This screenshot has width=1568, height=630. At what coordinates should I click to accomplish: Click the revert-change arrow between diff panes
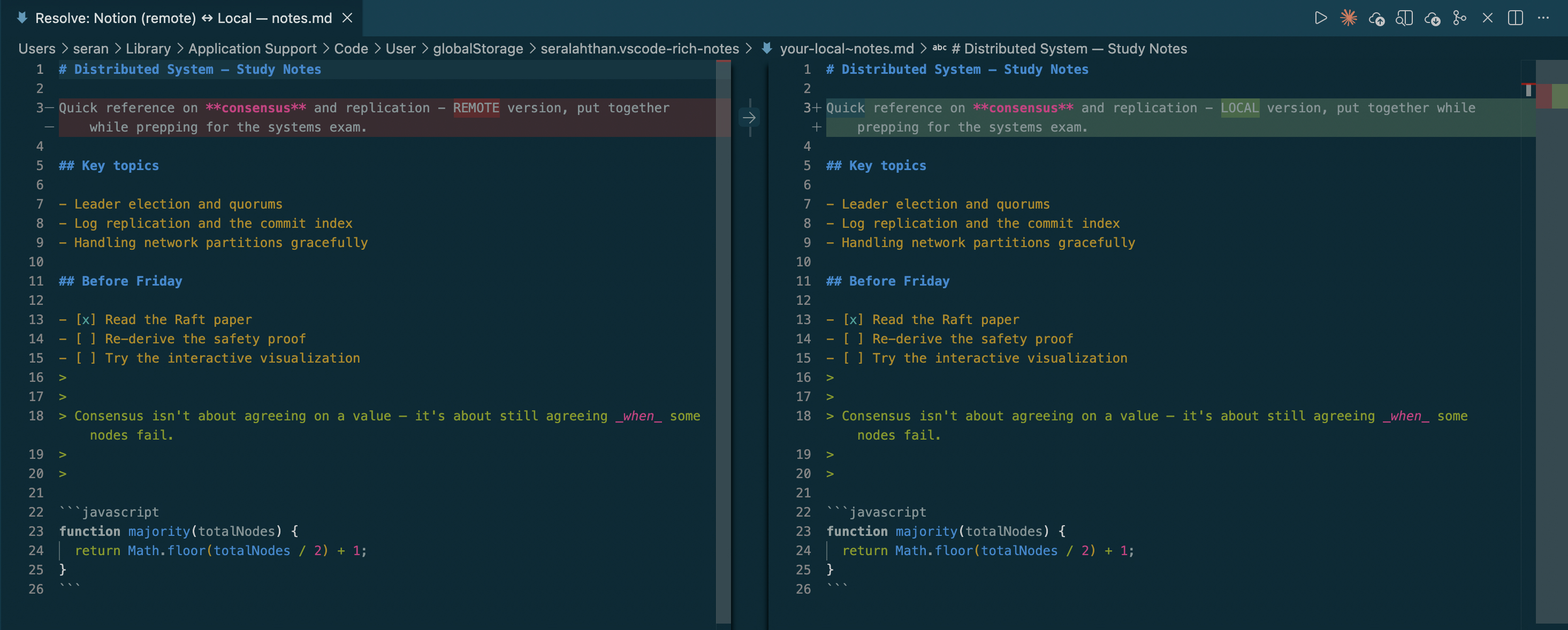(749, 117)
